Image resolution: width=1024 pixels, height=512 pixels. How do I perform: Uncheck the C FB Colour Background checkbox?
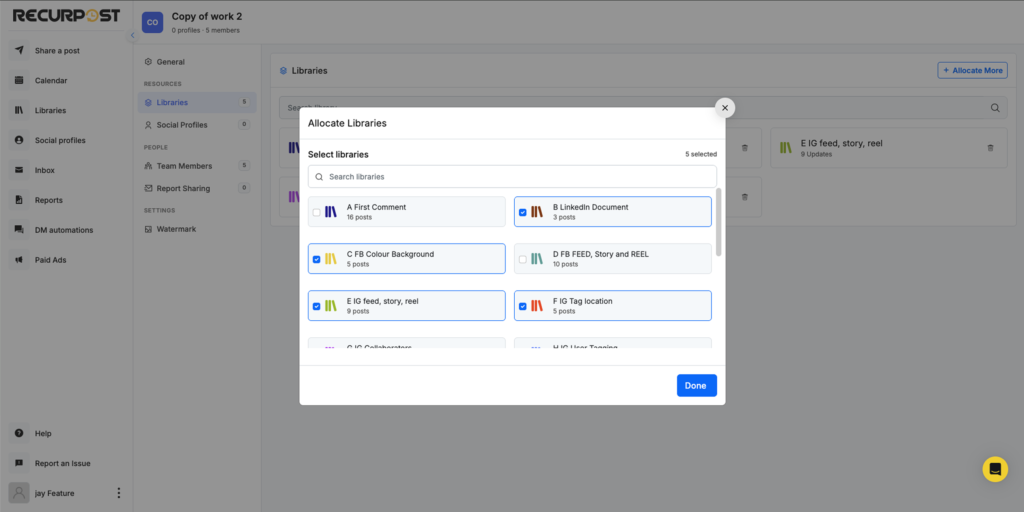tap(317, 259)
